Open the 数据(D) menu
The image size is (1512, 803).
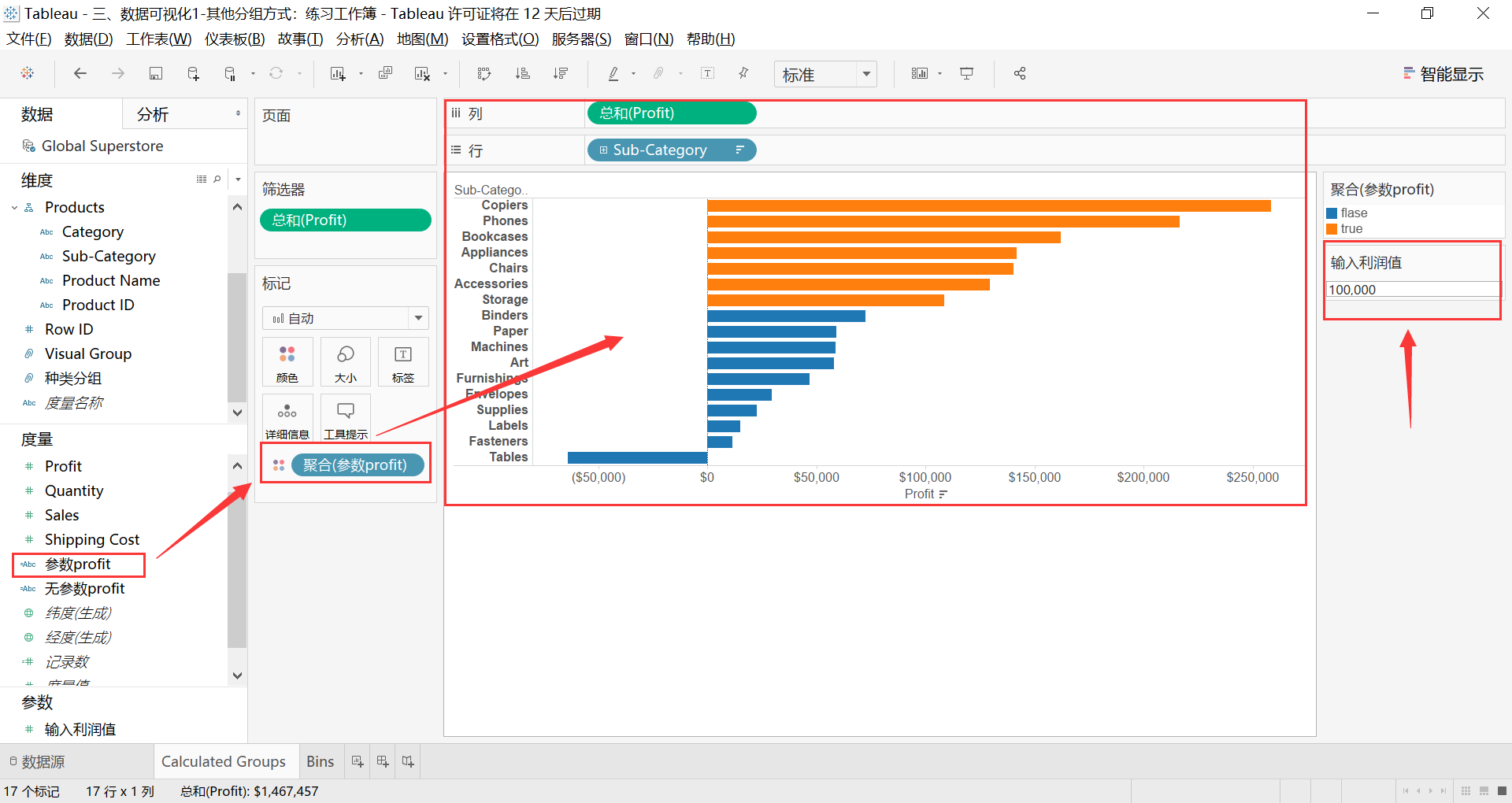coord(89,39)
